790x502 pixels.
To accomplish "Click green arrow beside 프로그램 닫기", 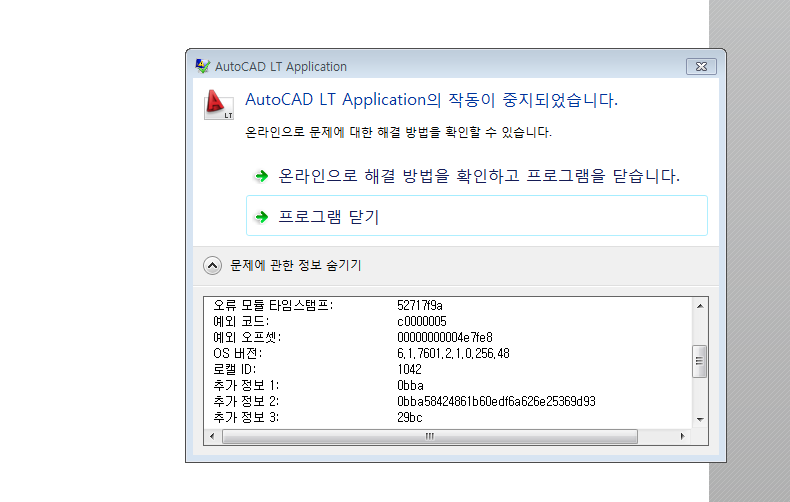I will click(x=262, y=216).
